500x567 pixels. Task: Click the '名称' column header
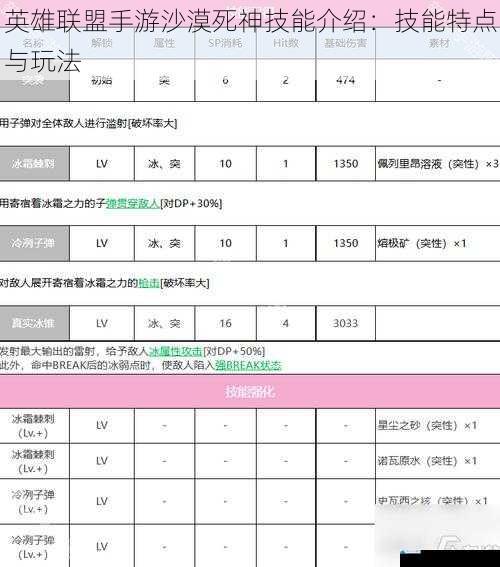pos(33,43)
